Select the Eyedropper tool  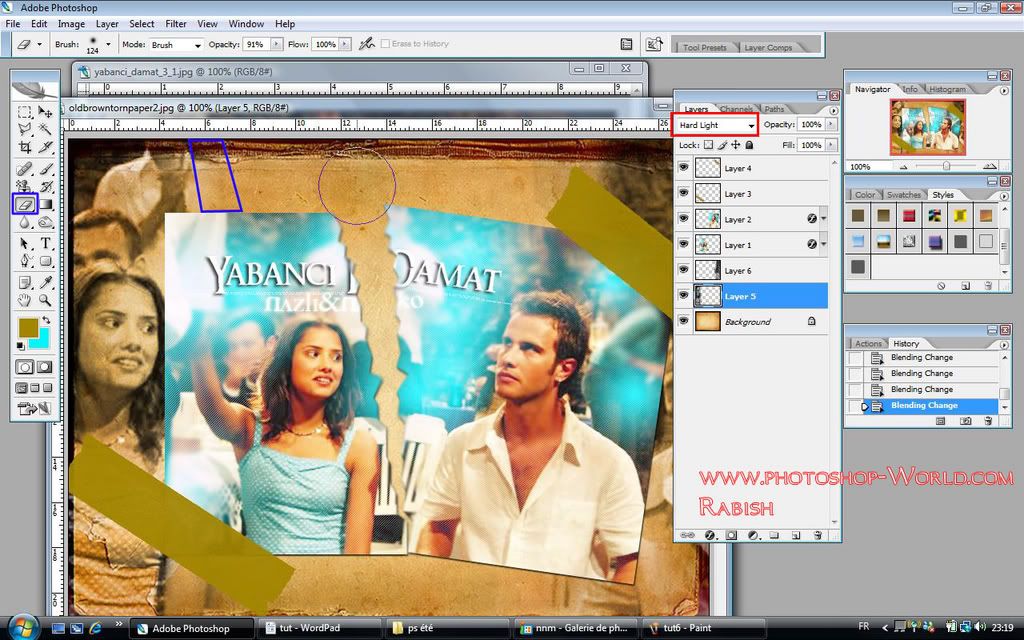coord(45,282)
